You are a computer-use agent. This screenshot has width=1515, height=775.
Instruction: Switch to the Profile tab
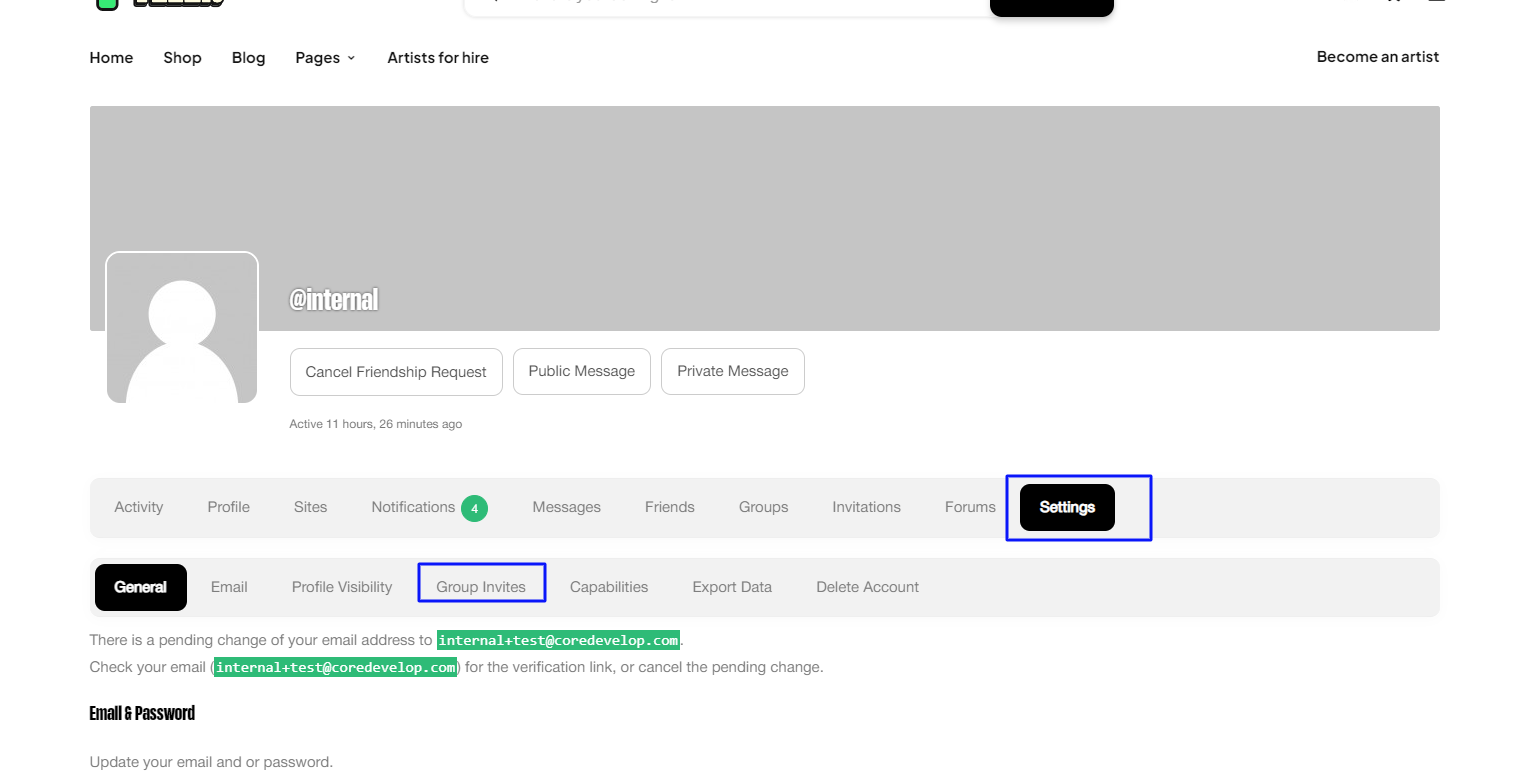229,507
